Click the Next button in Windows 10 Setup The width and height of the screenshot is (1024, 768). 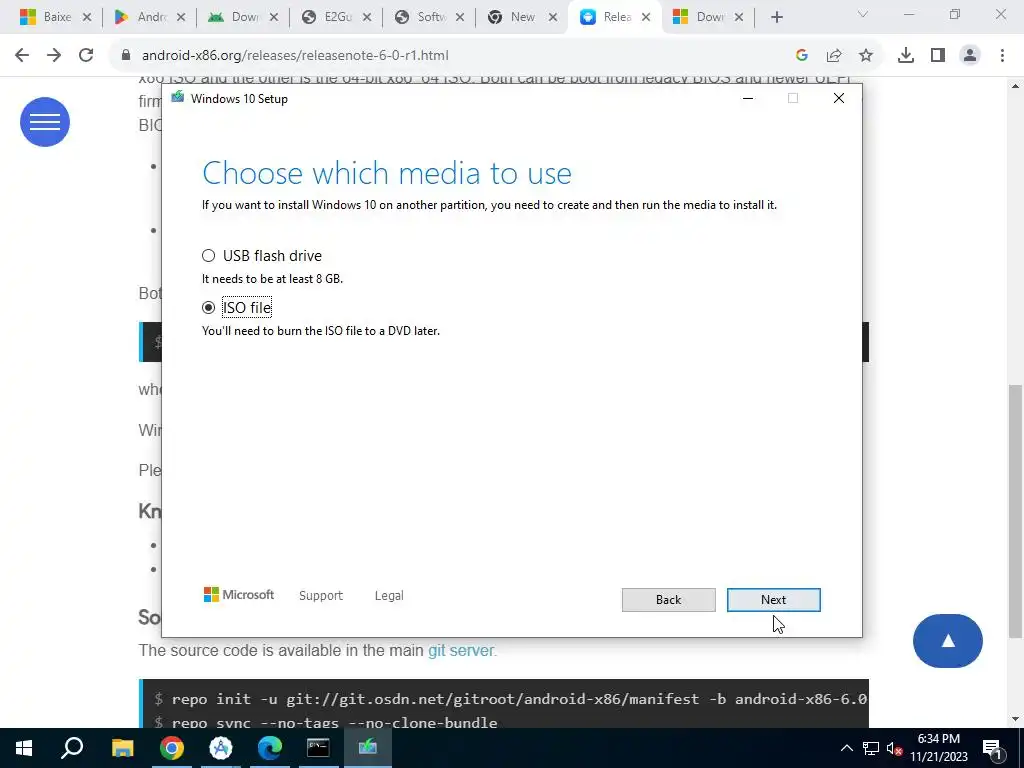773,600
